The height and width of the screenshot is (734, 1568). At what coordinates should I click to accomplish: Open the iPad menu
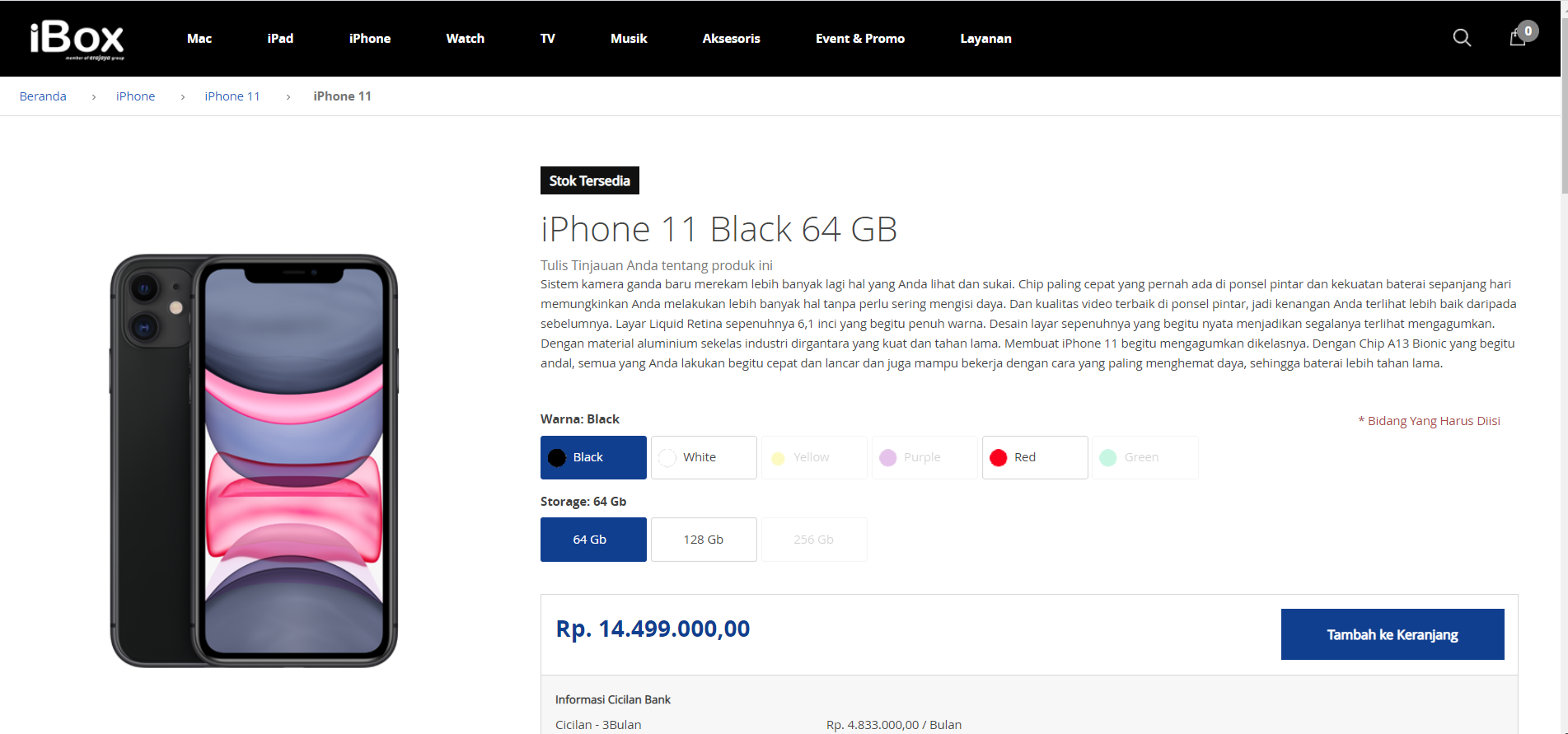coord(280,39)
